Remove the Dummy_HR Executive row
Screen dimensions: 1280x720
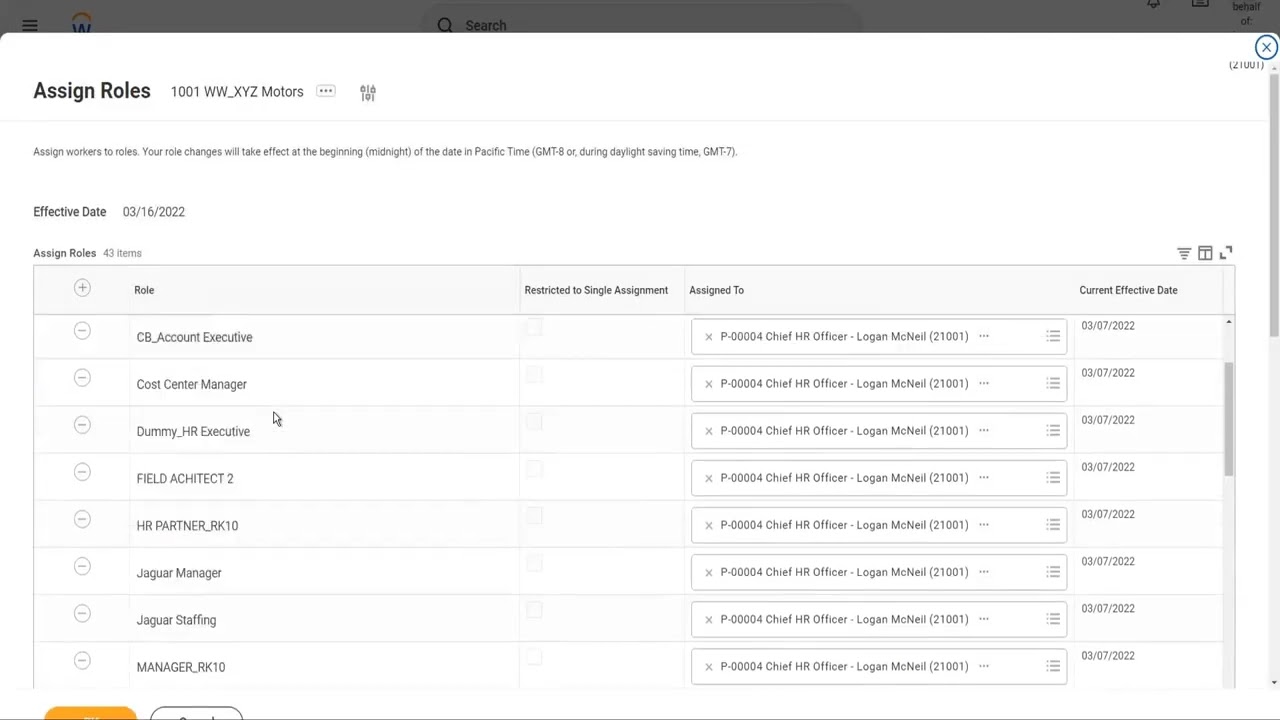pos(82,425)
